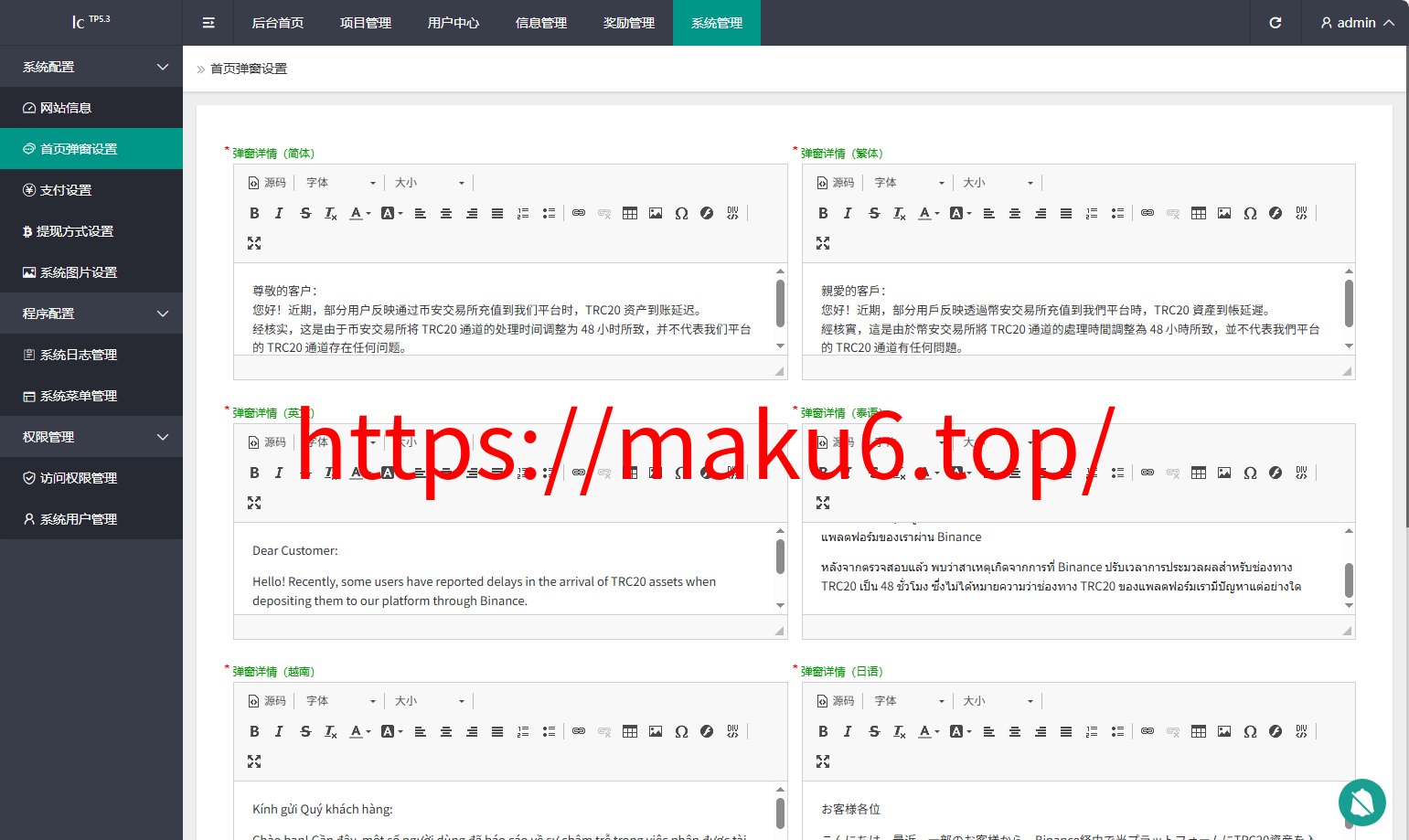Open 系统日志管理 in sidebar
The height and width of the screenshot is (840, 1409).
[x=91, y=355]
